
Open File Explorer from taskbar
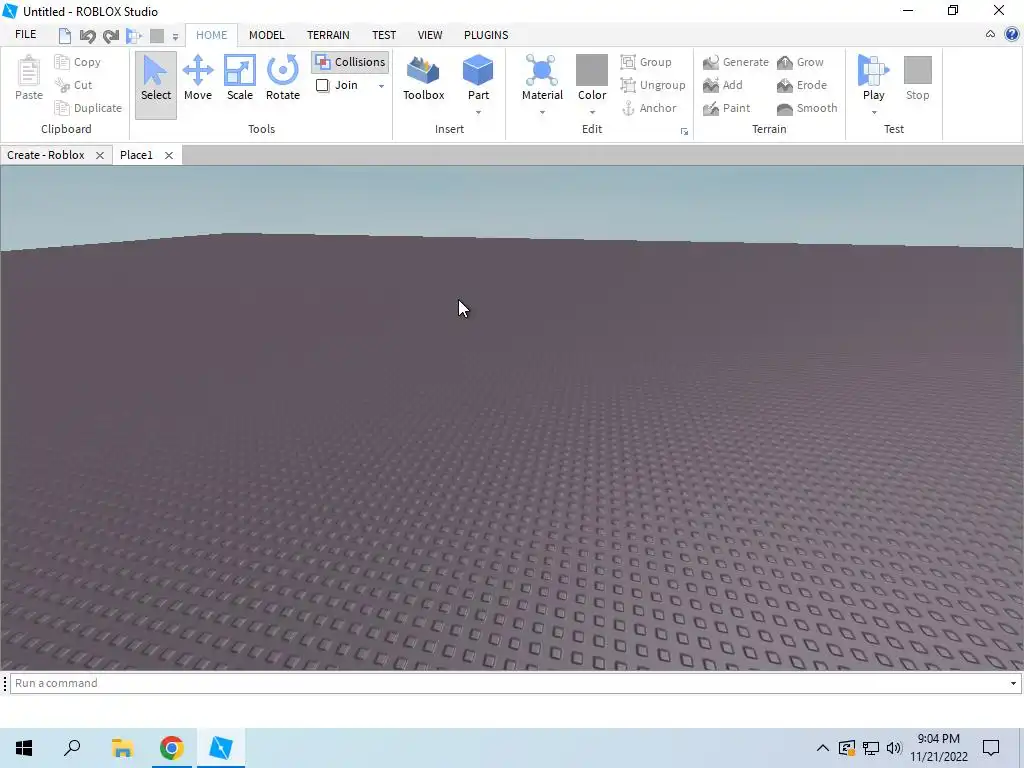click(122, 748)
